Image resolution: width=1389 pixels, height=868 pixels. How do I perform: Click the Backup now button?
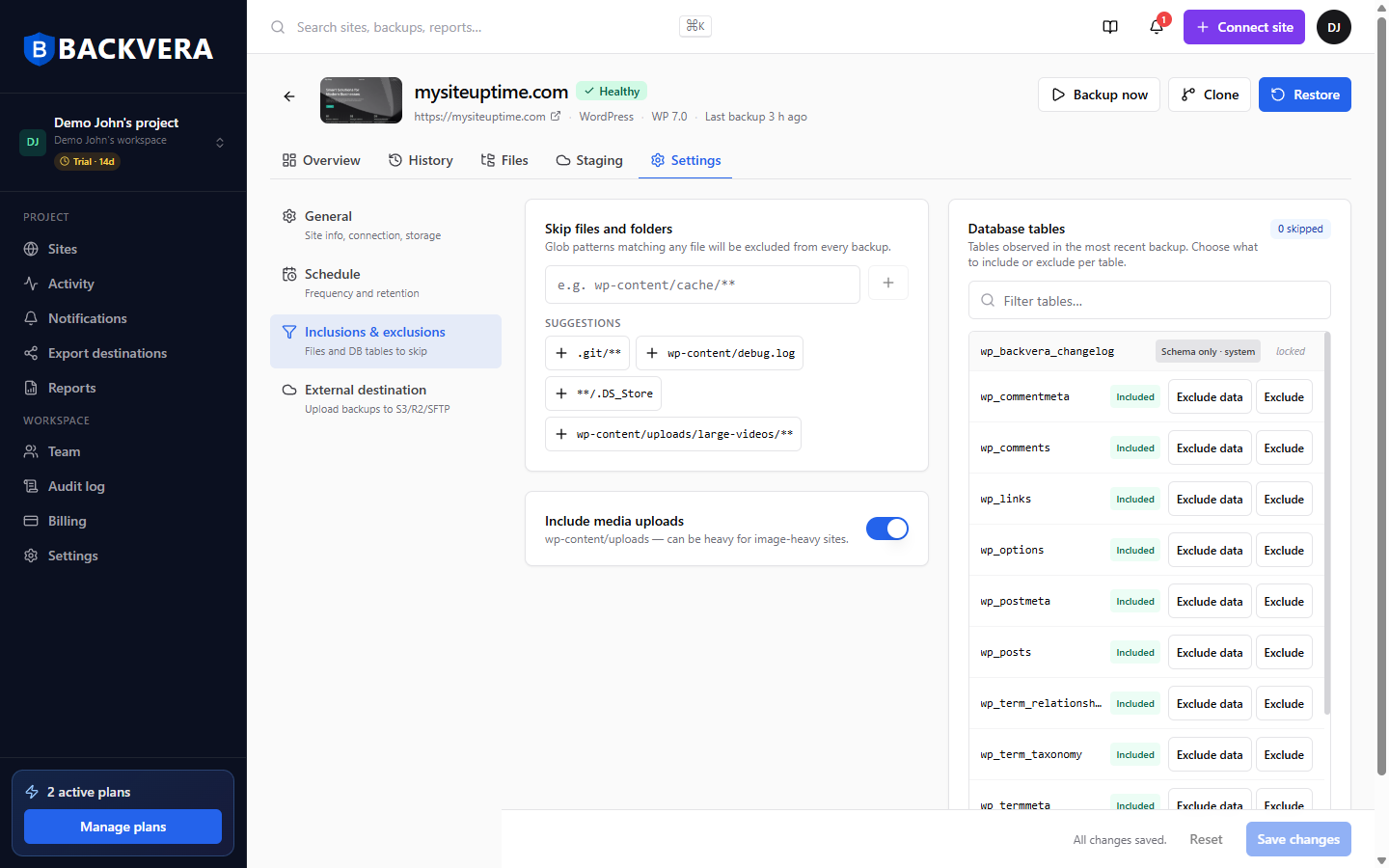click(1099, 95)
